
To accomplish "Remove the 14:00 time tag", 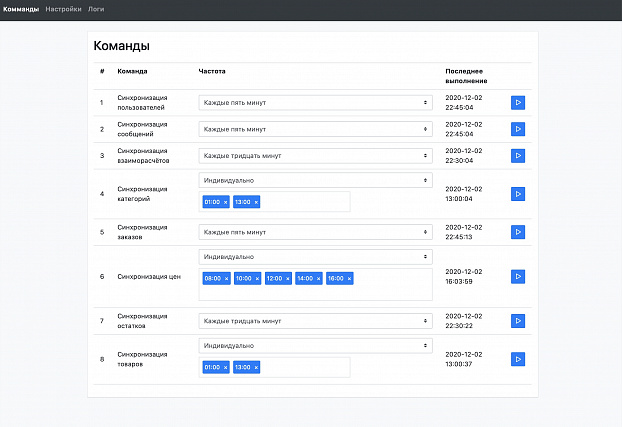I will 319,279.
